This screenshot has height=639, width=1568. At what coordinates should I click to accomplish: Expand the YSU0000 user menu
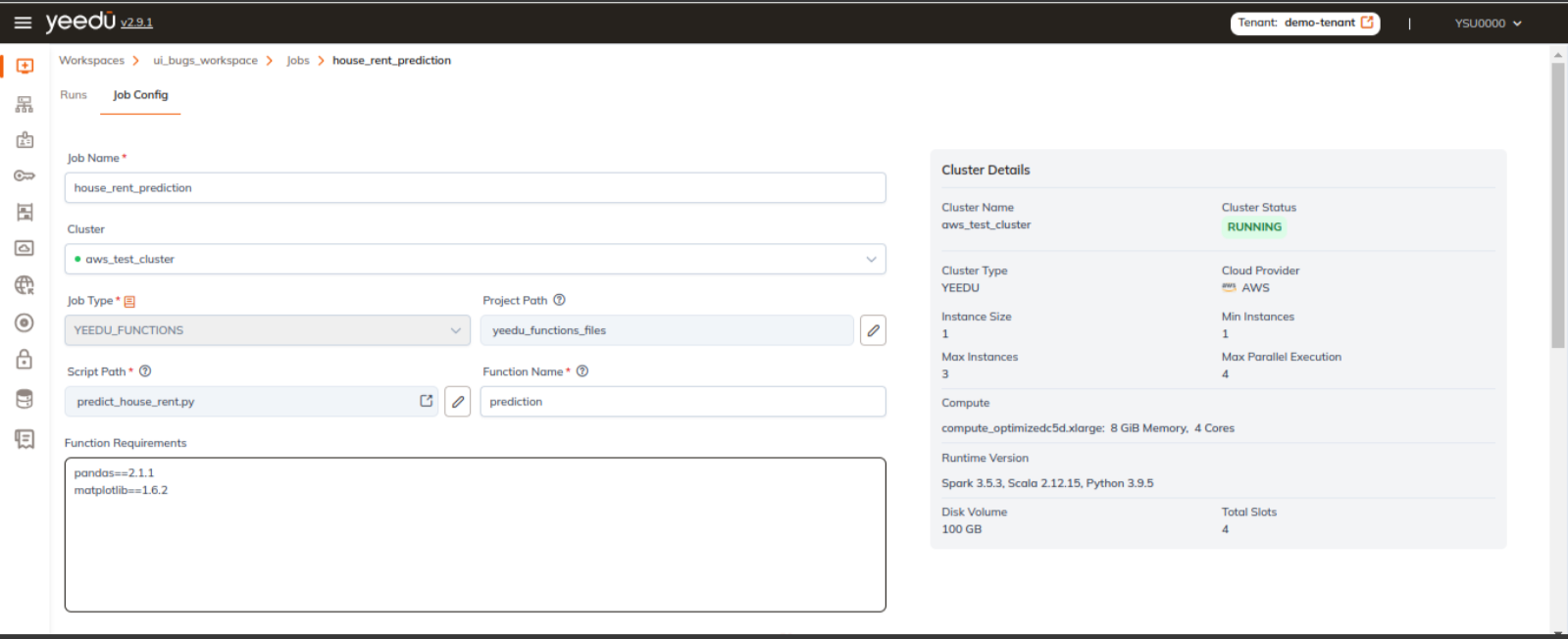click(1488, 24)
